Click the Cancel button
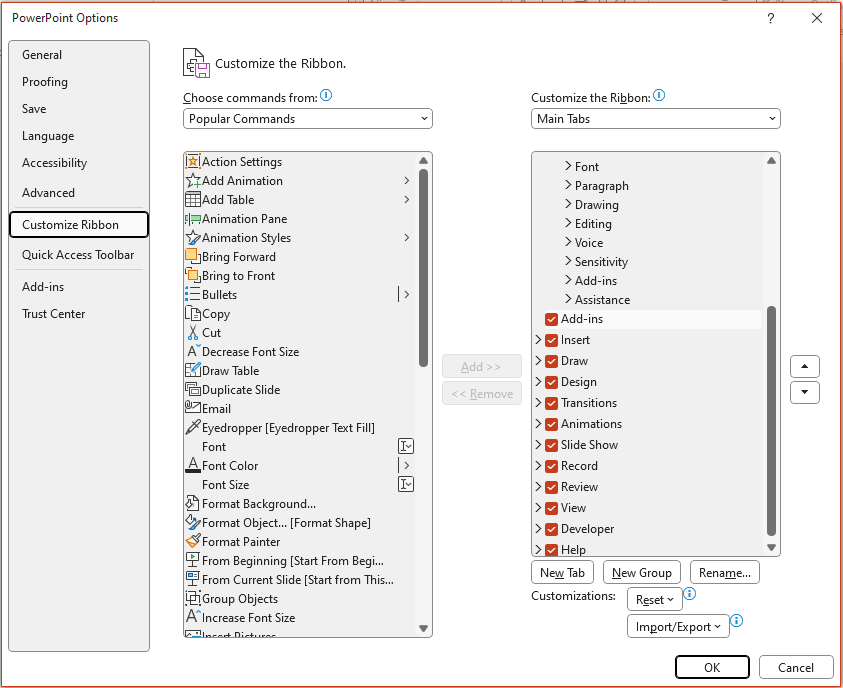Viewport: 843px width, 688px height. coord(796,668)
